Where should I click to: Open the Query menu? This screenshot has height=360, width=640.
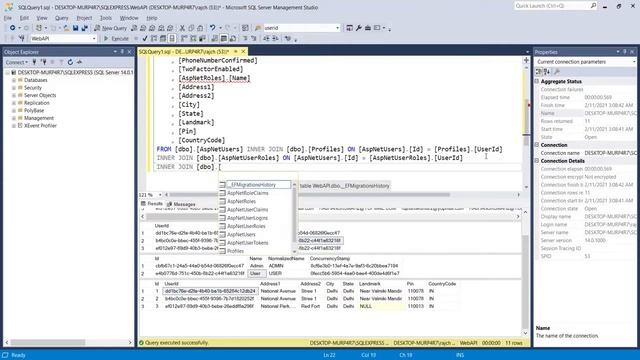pos(62,18)
